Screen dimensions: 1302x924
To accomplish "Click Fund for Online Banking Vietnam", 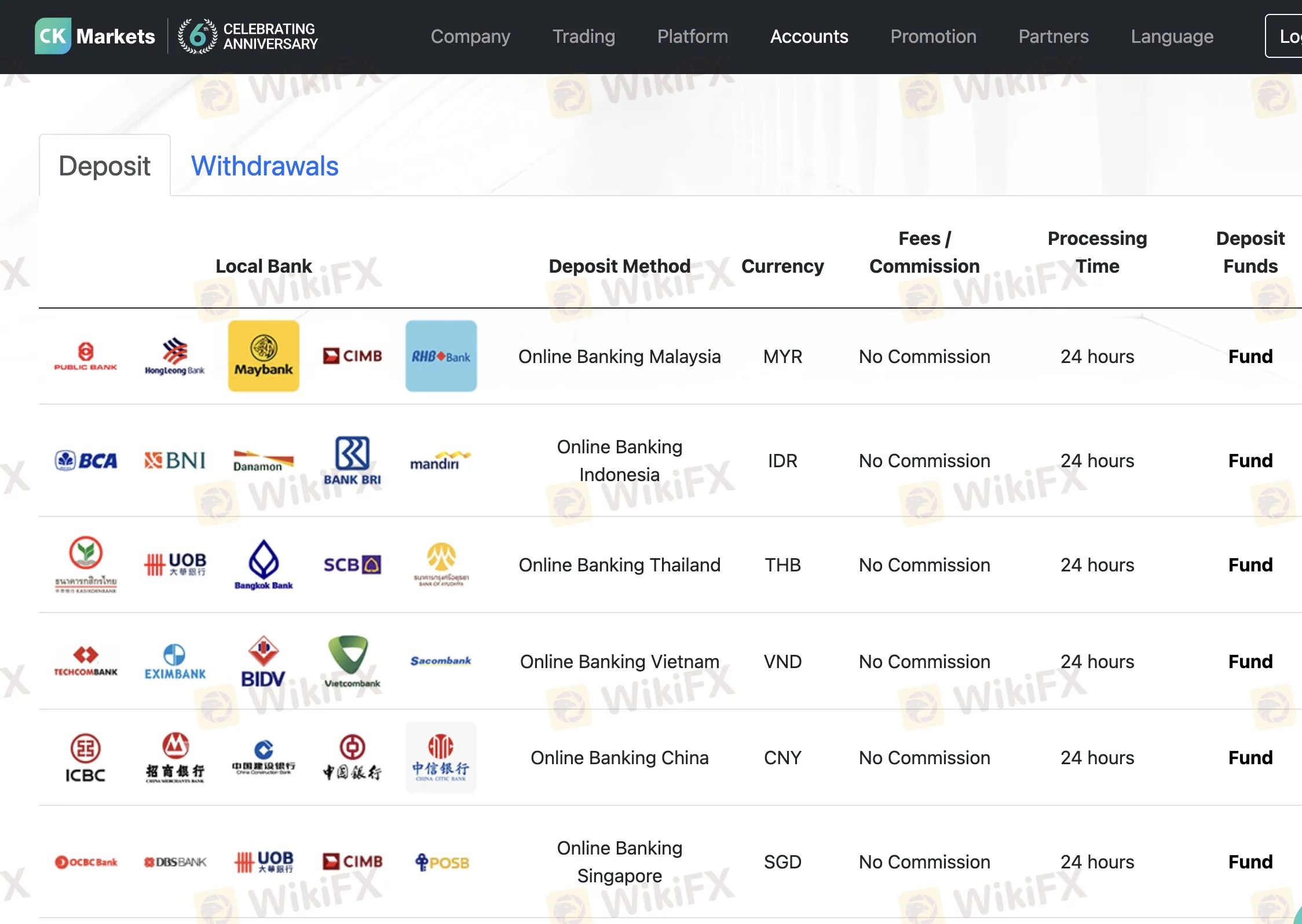I will [x=1250, y=661].
